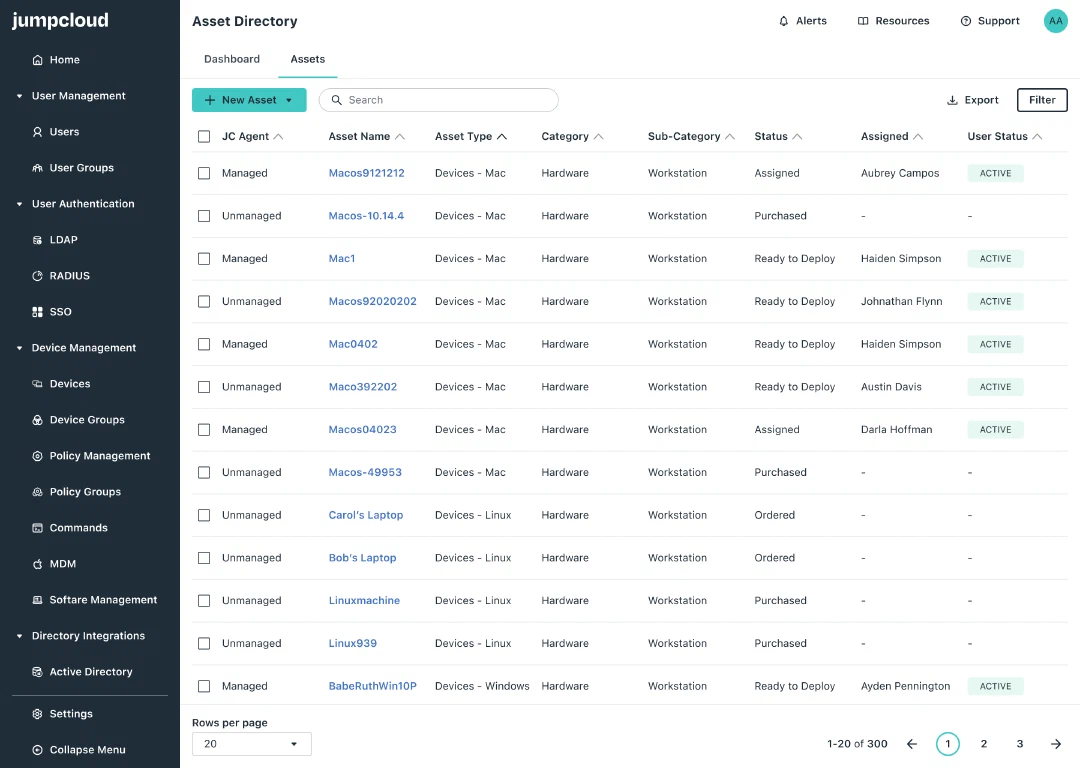The image size is (1080, 768).
Task: Go to next page arrow
Action: [x=1056, y=744]
